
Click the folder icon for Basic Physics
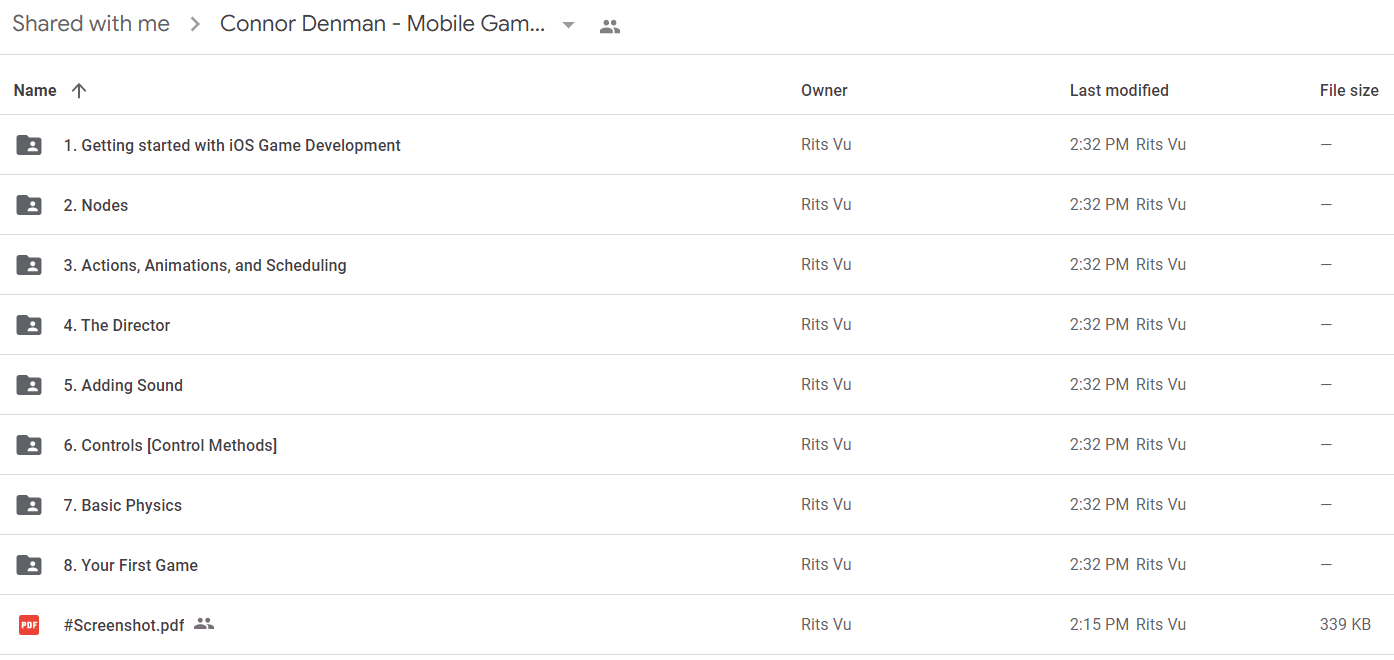(x=29, y=505)
